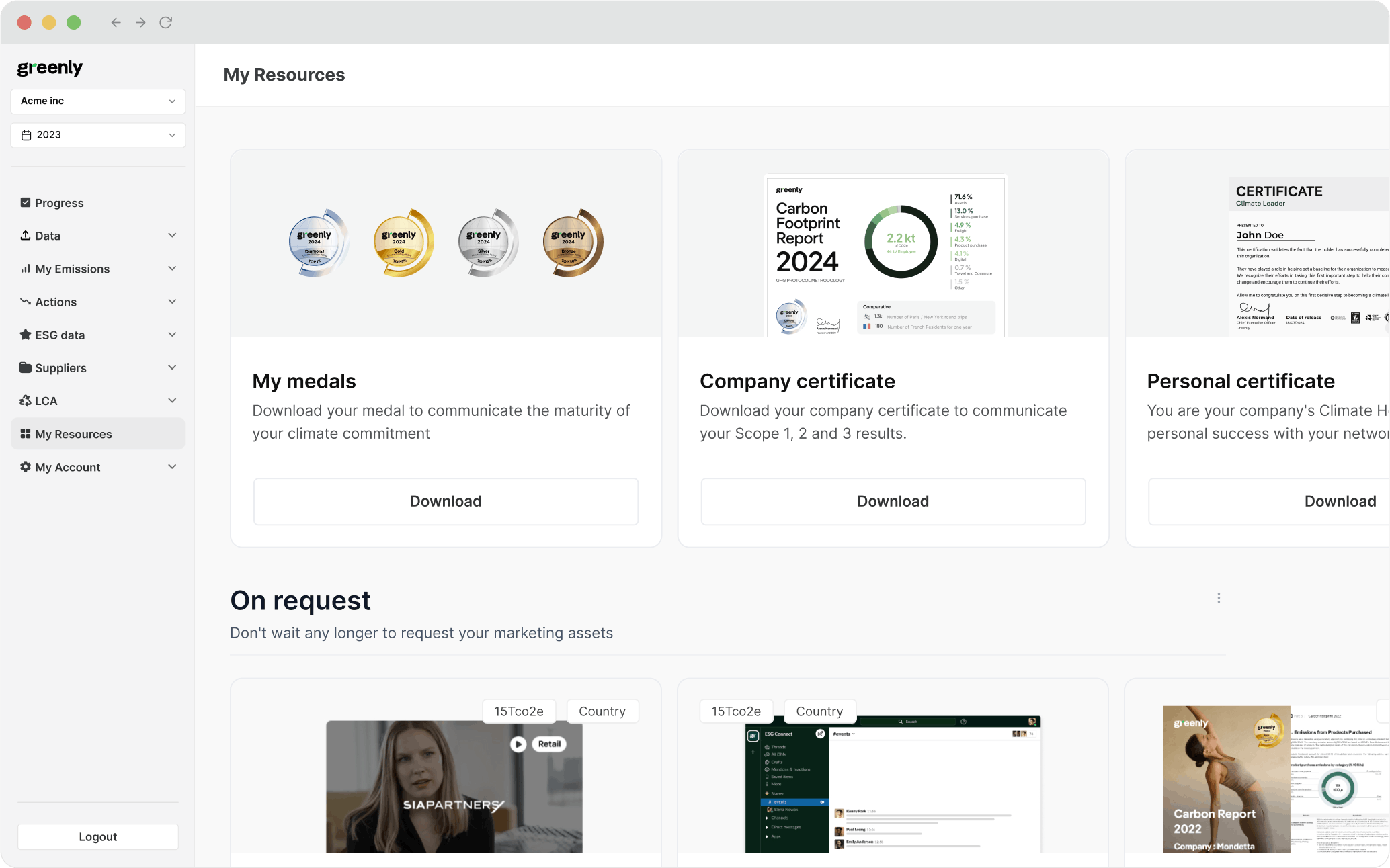Screen dimensions: 1390x868
Task: Go back with the browser back arrow
Action: point(116,23)
